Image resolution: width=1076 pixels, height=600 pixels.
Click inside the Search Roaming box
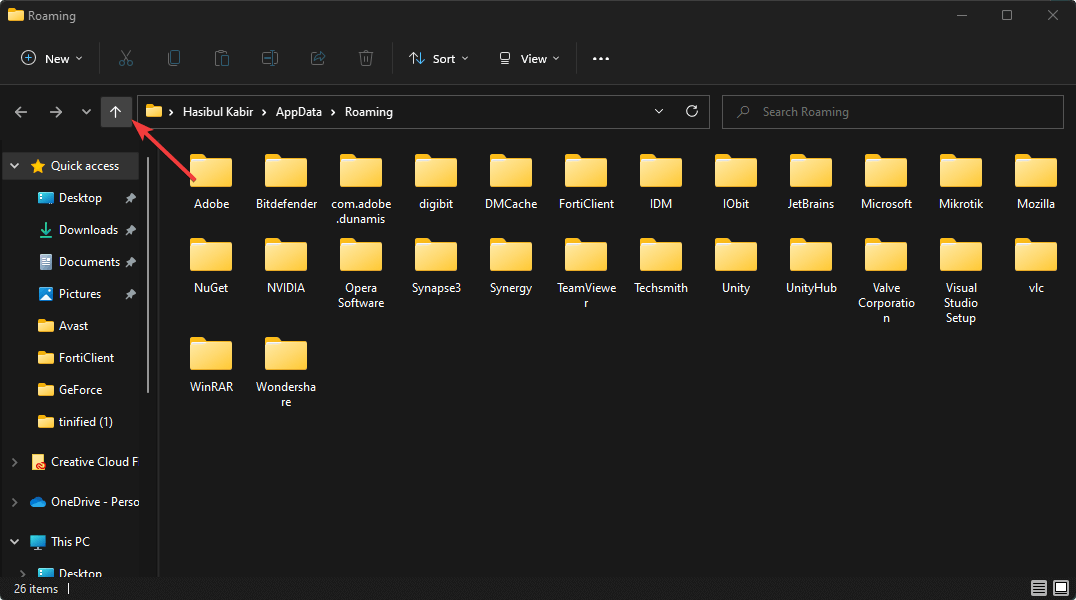[890, 111]
